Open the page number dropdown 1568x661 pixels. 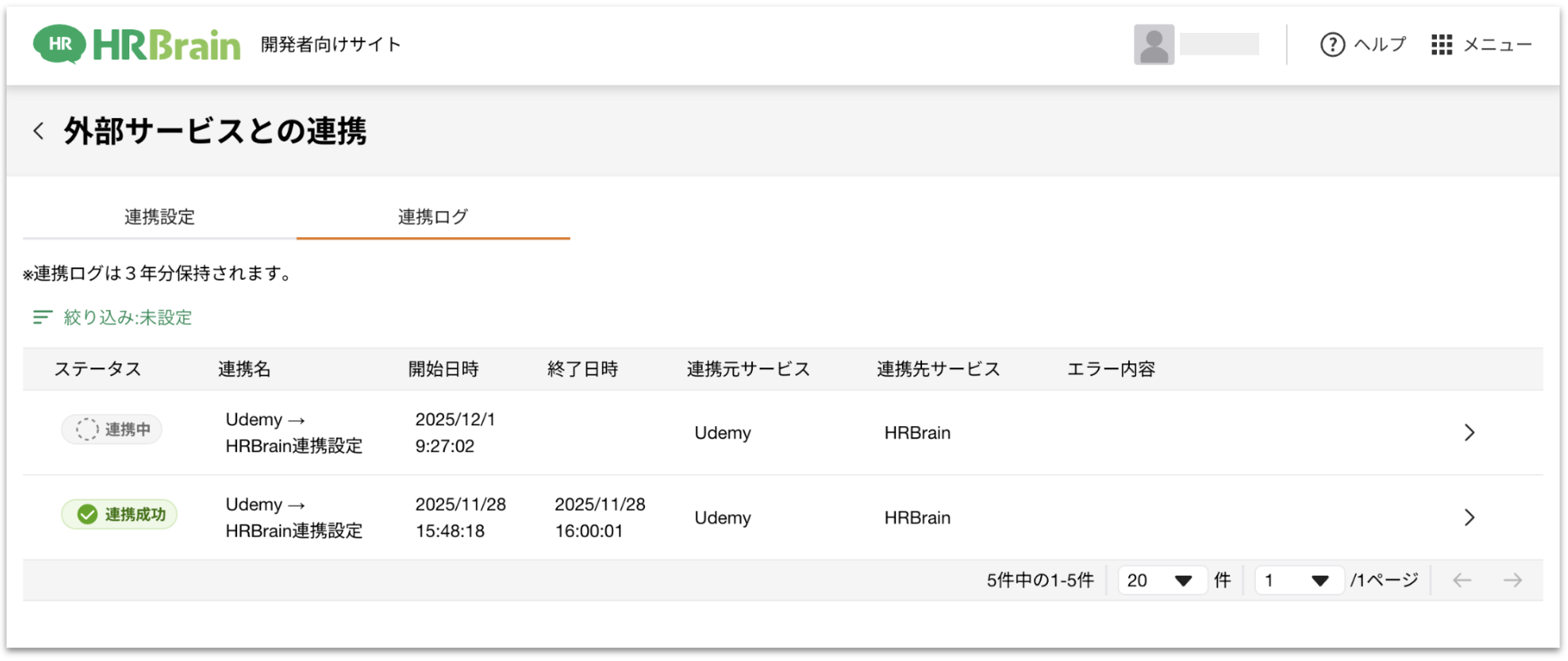click(1298, 581)
